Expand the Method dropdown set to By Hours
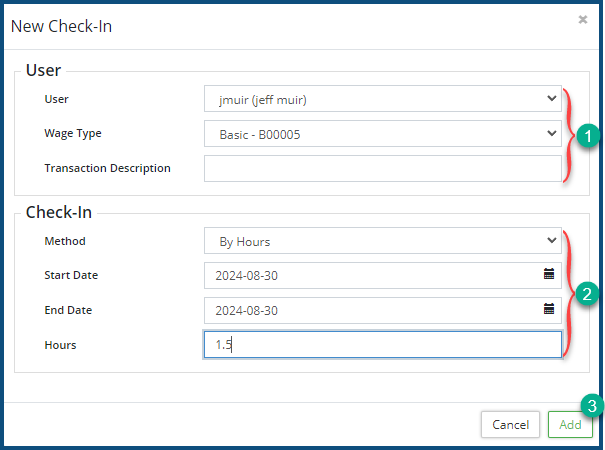The image size is (605, 450). click(382, 241)
